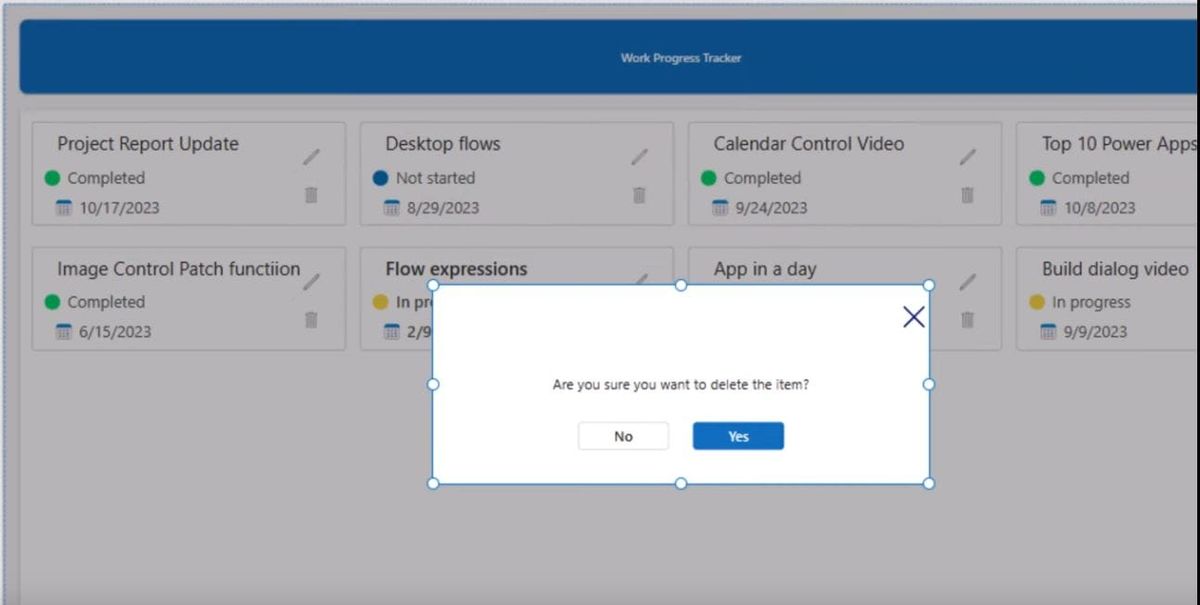This screenshot has height=605, width=1200.
Task: Click the bottom-center selection handle of the dialog
Action: (680, 484)
